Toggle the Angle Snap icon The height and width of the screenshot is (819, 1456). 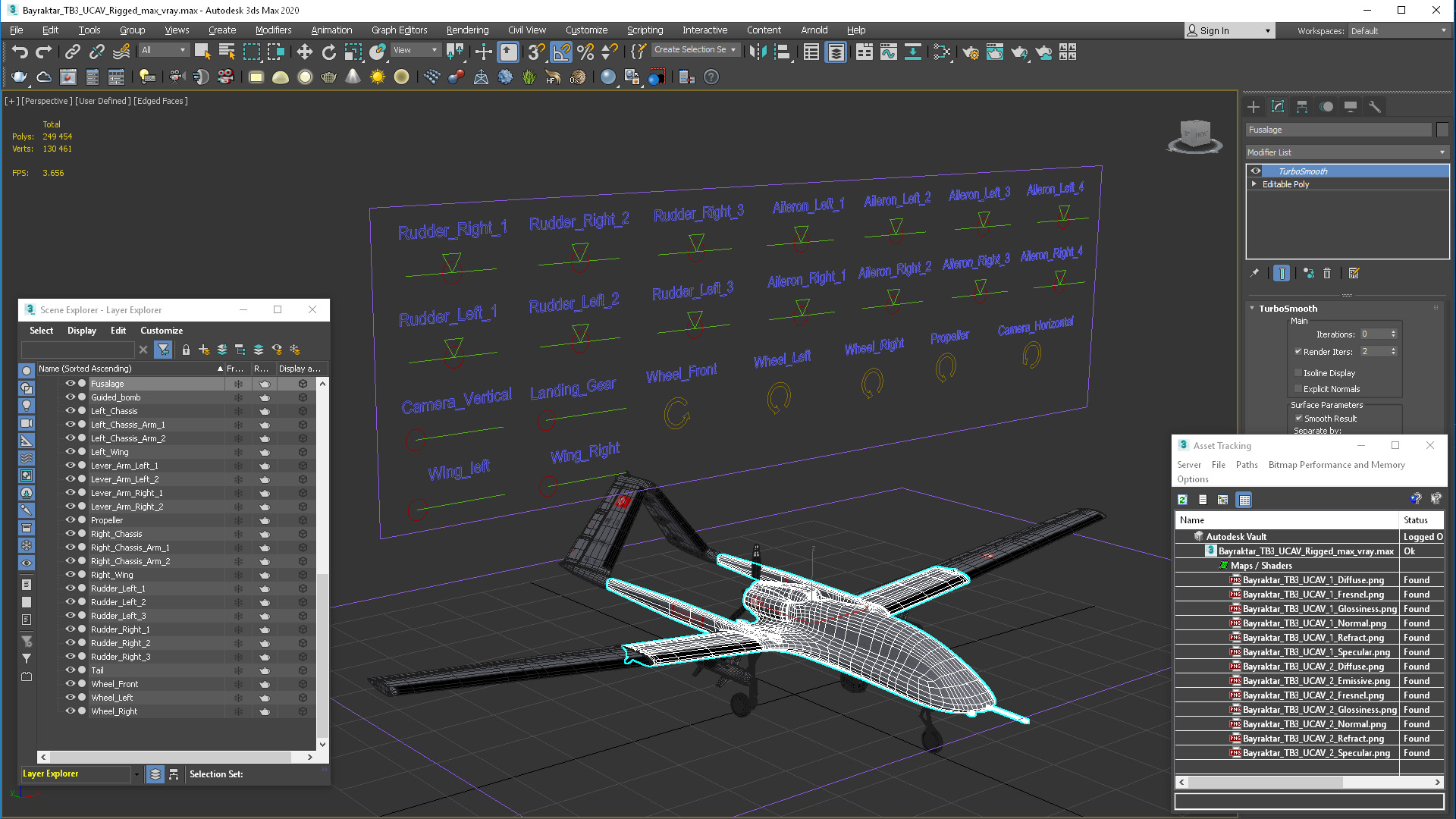pyautogui.click(x=560, y=52)
